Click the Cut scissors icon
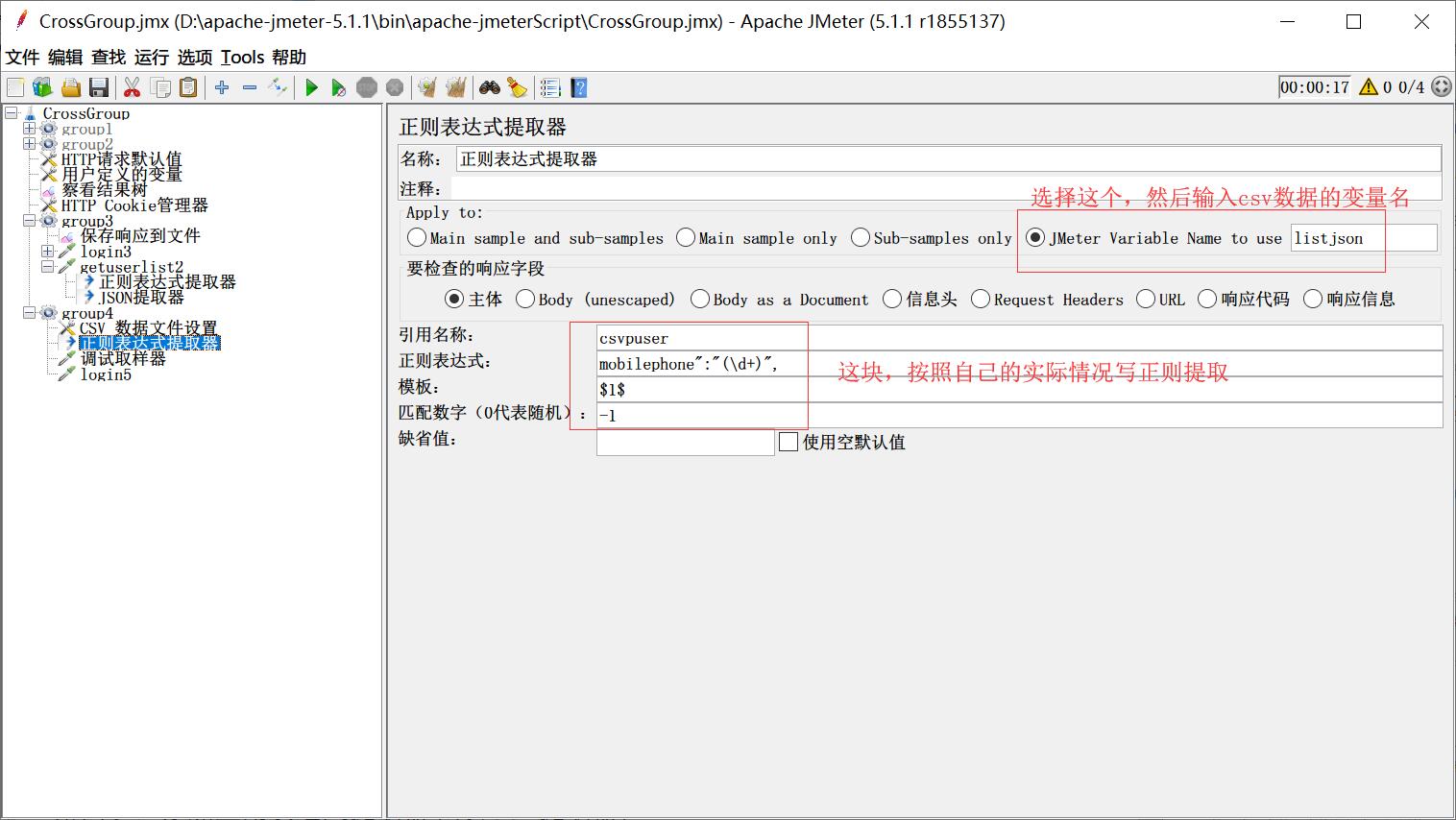Viewport: 1456px width, 820px height. [132, 88]
